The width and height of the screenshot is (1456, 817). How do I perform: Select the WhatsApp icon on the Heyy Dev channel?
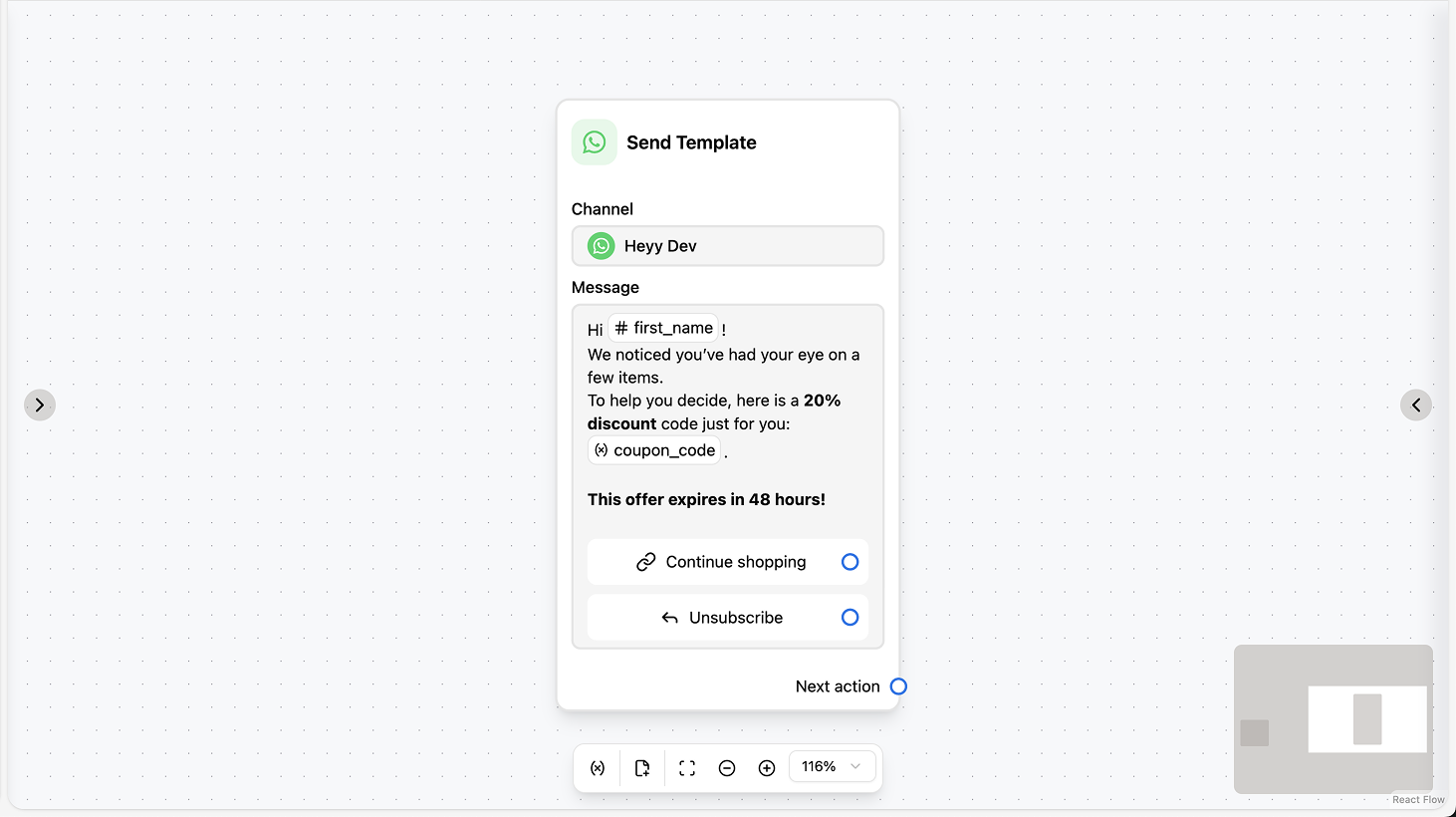click(600, 245)
